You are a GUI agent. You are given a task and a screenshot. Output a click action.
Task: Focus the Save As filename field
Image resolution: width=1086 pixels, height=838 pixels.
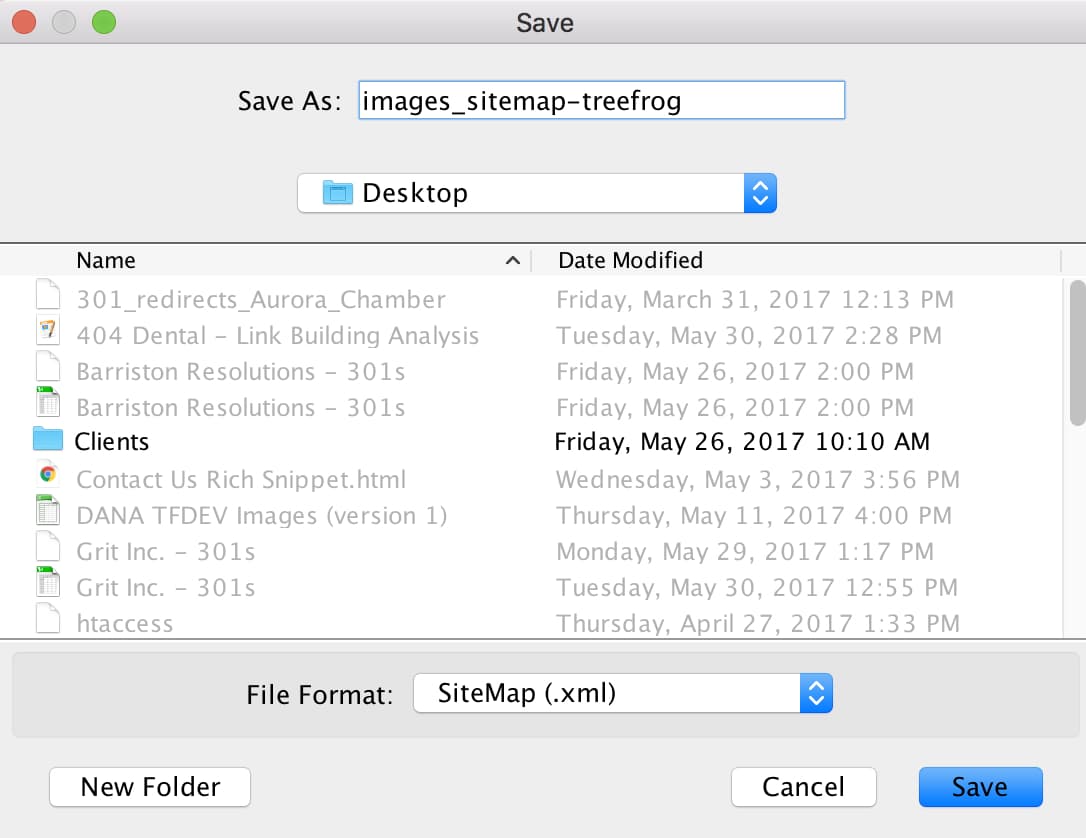[601, 100]
